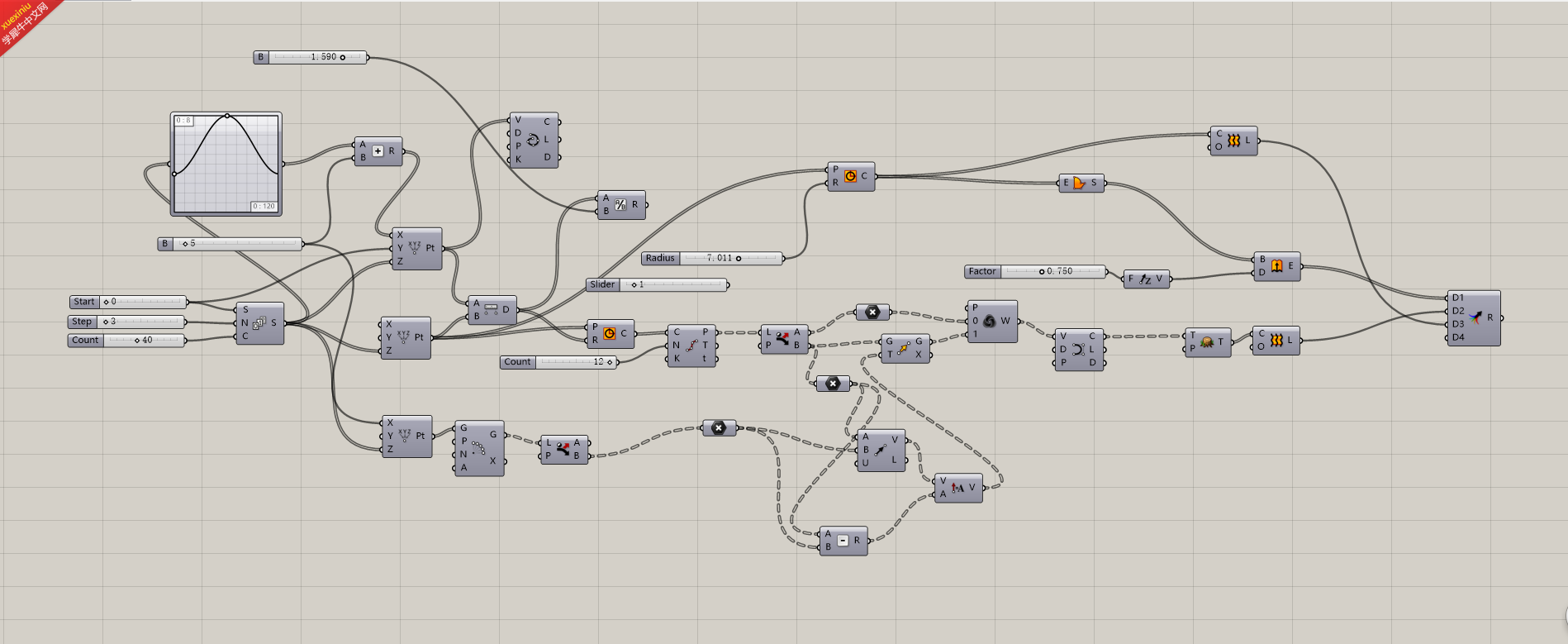Select Dispatch component after Polar Array
The image size is (1568, 644).
564,450
